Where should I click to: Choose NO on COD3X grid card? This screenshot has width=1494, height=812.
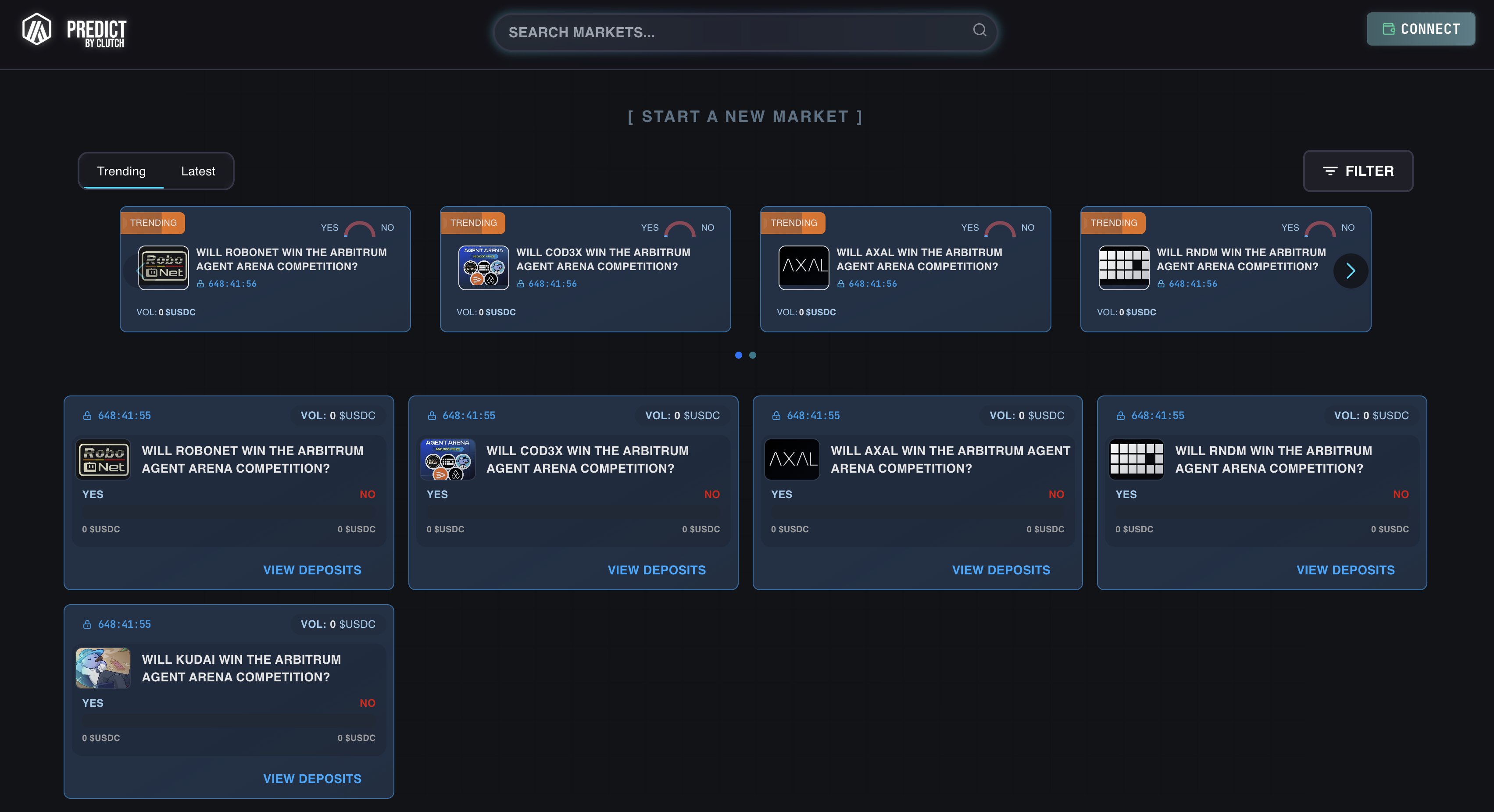[x=711, y=495]
